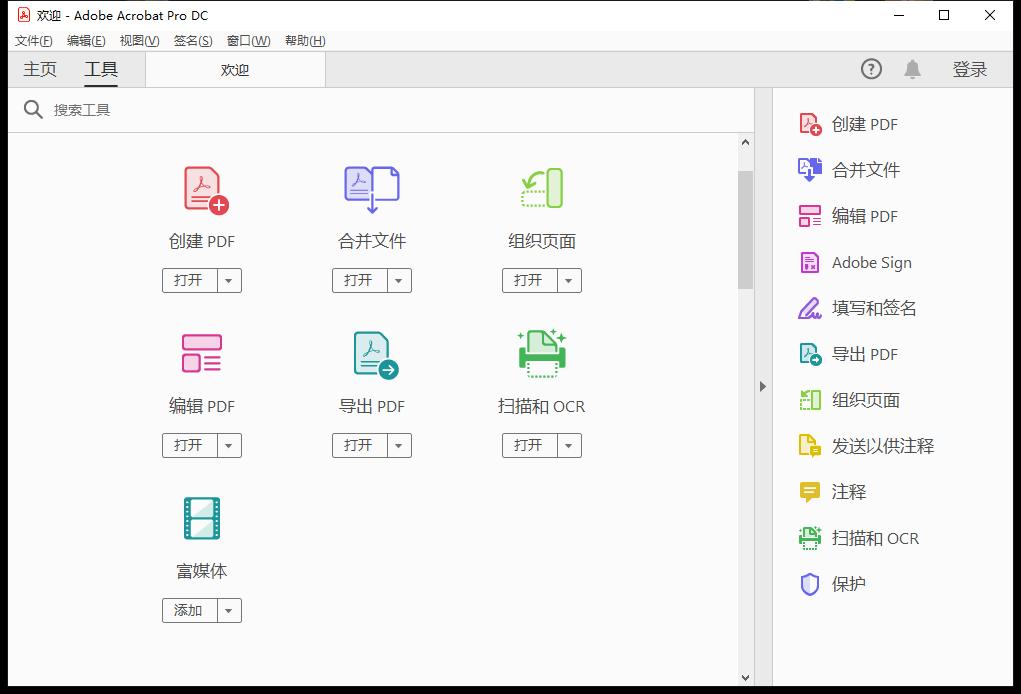Viewport: 1021px width, 694px height.
Task: Click the scroll up arrow of tools list
Action: tap(746, 143)
